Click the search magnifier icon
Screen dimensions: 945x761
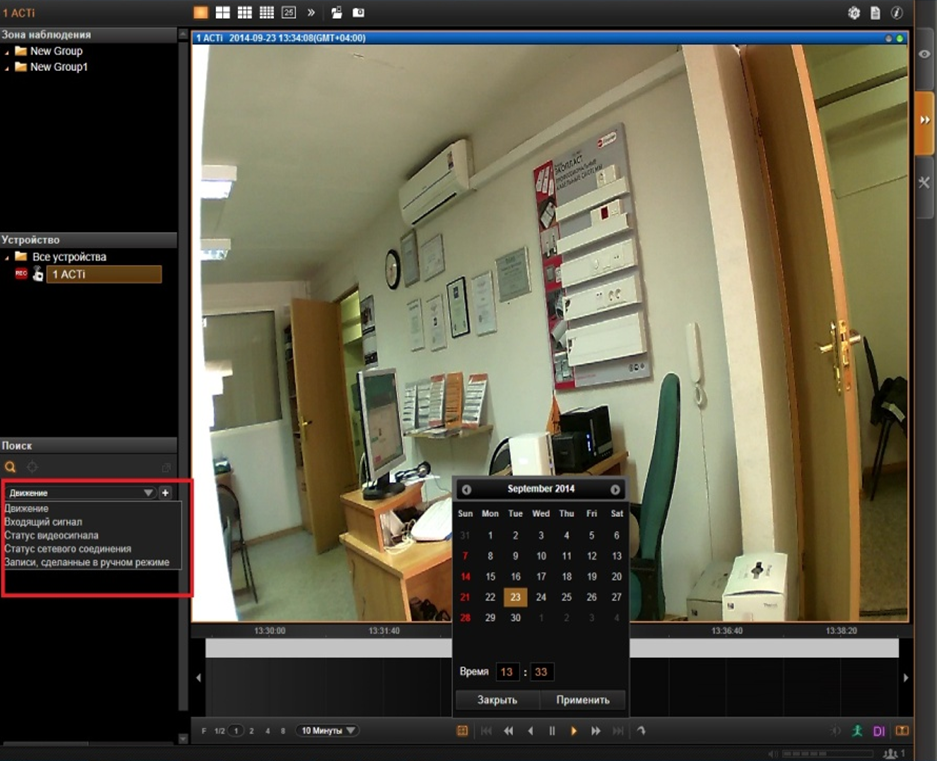[10, 467]
